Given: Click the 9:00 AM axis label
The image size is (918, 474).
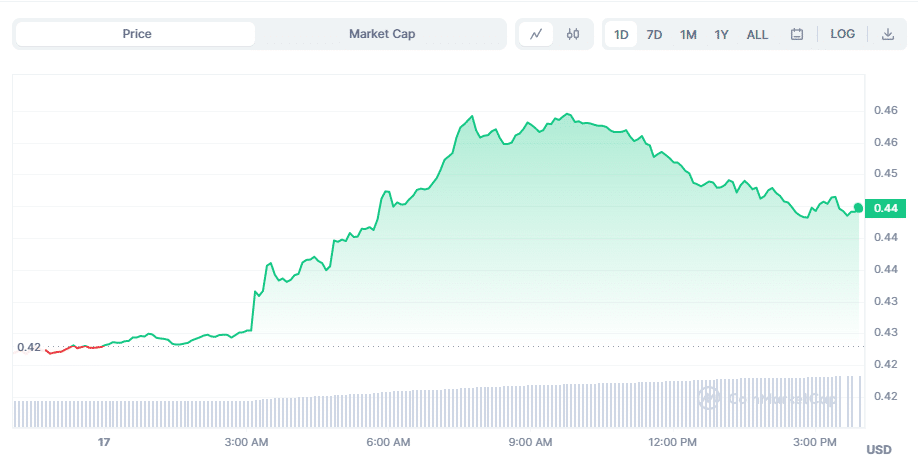Looking at the screenshot, I should pos(530,442).
